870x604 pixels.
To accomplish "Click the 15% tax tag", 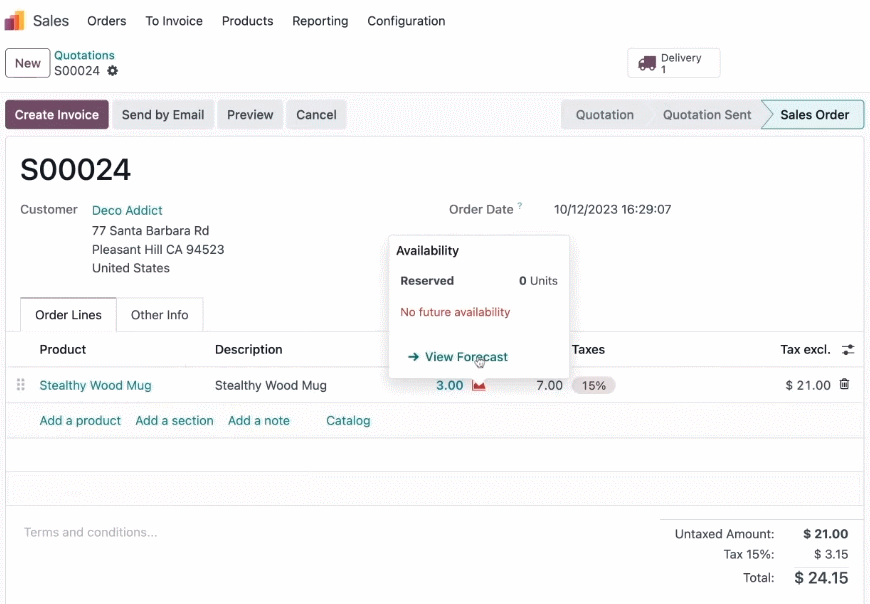I will pos(594,385).
